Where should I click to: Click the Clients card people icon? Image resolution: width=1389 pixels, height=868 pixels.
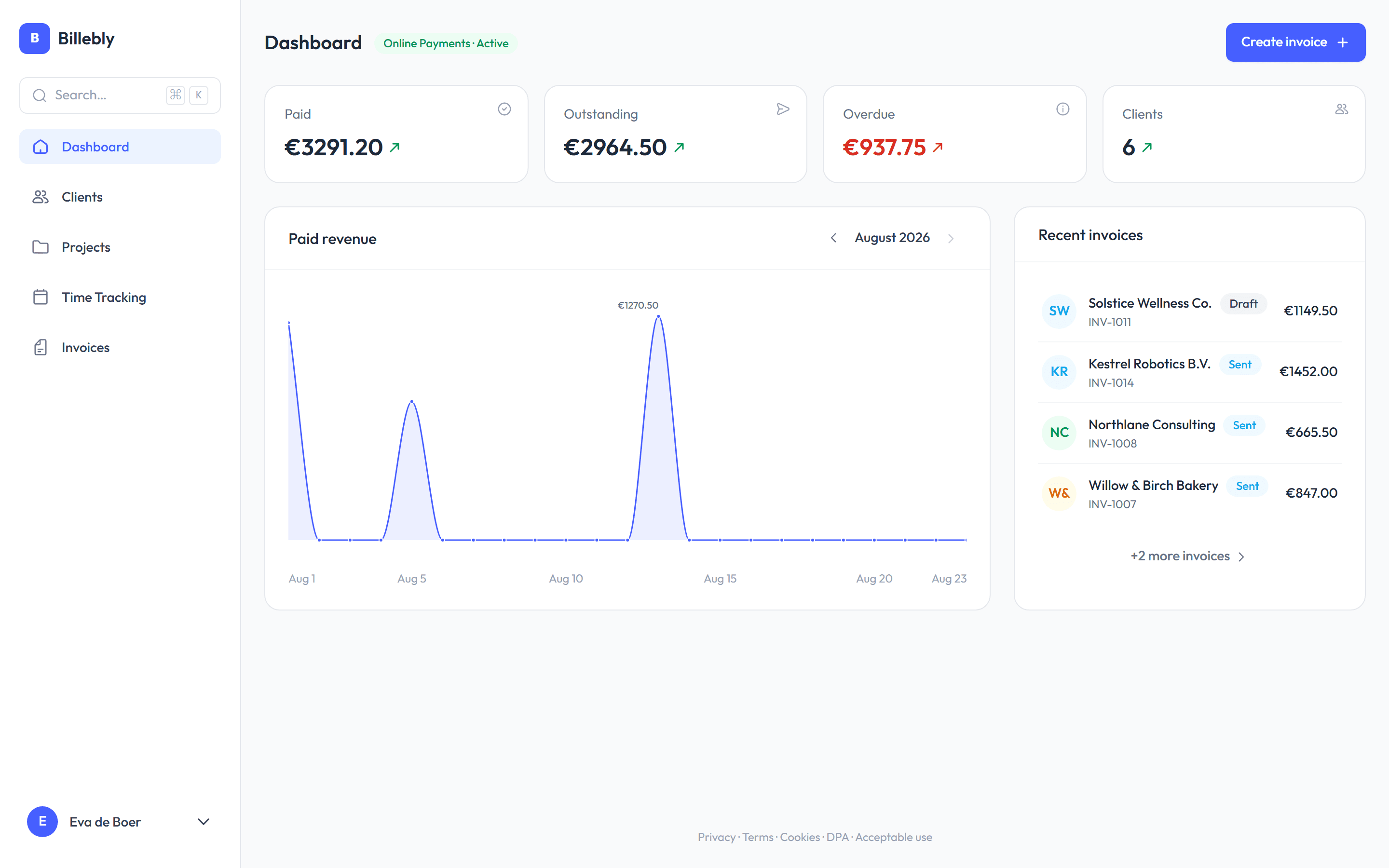pos(1341,109)
